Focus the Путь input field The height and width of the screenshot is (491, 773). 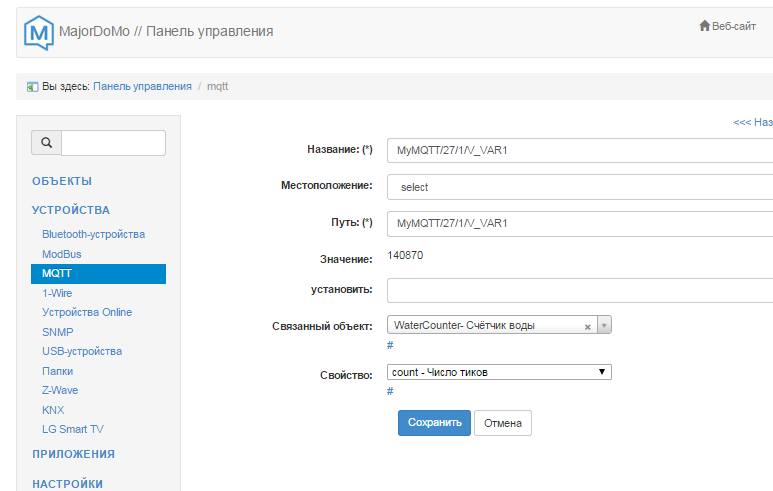coord(580,223)
